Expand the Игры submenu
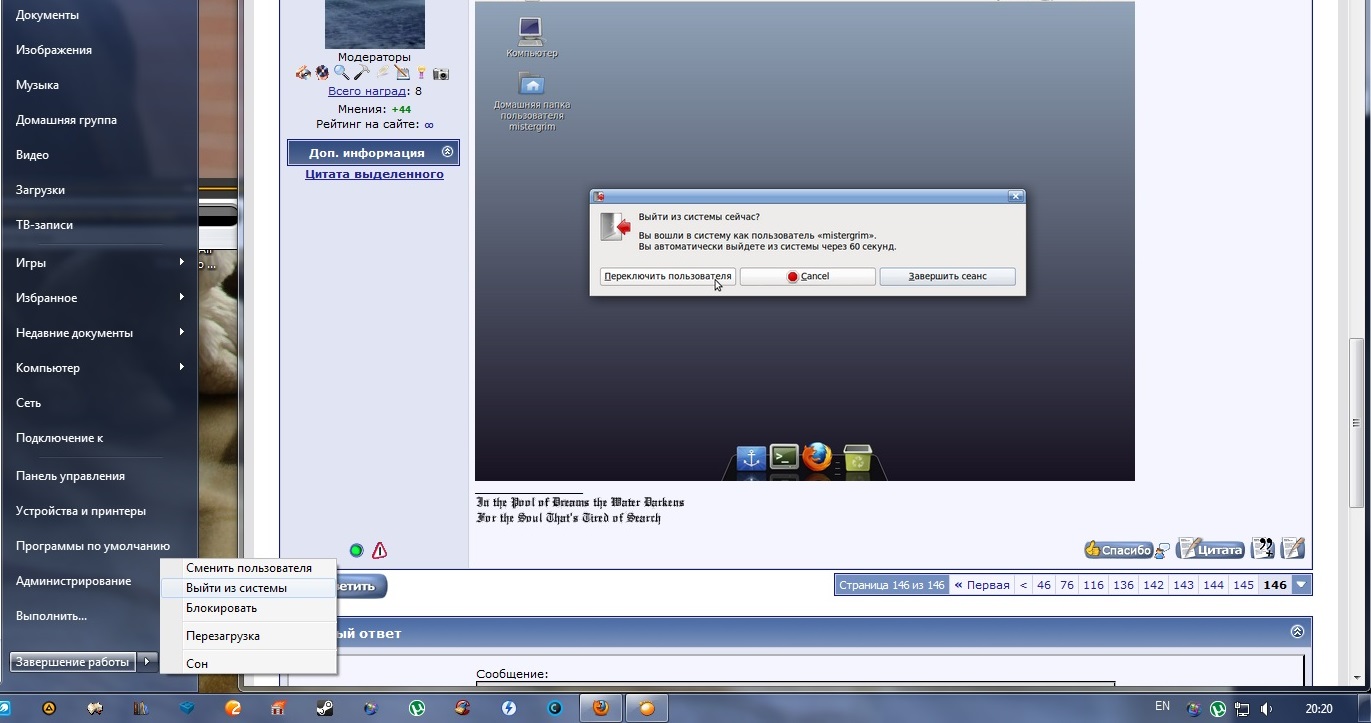The width and height of the screenshot is (1371, 723). click(181, 262)
